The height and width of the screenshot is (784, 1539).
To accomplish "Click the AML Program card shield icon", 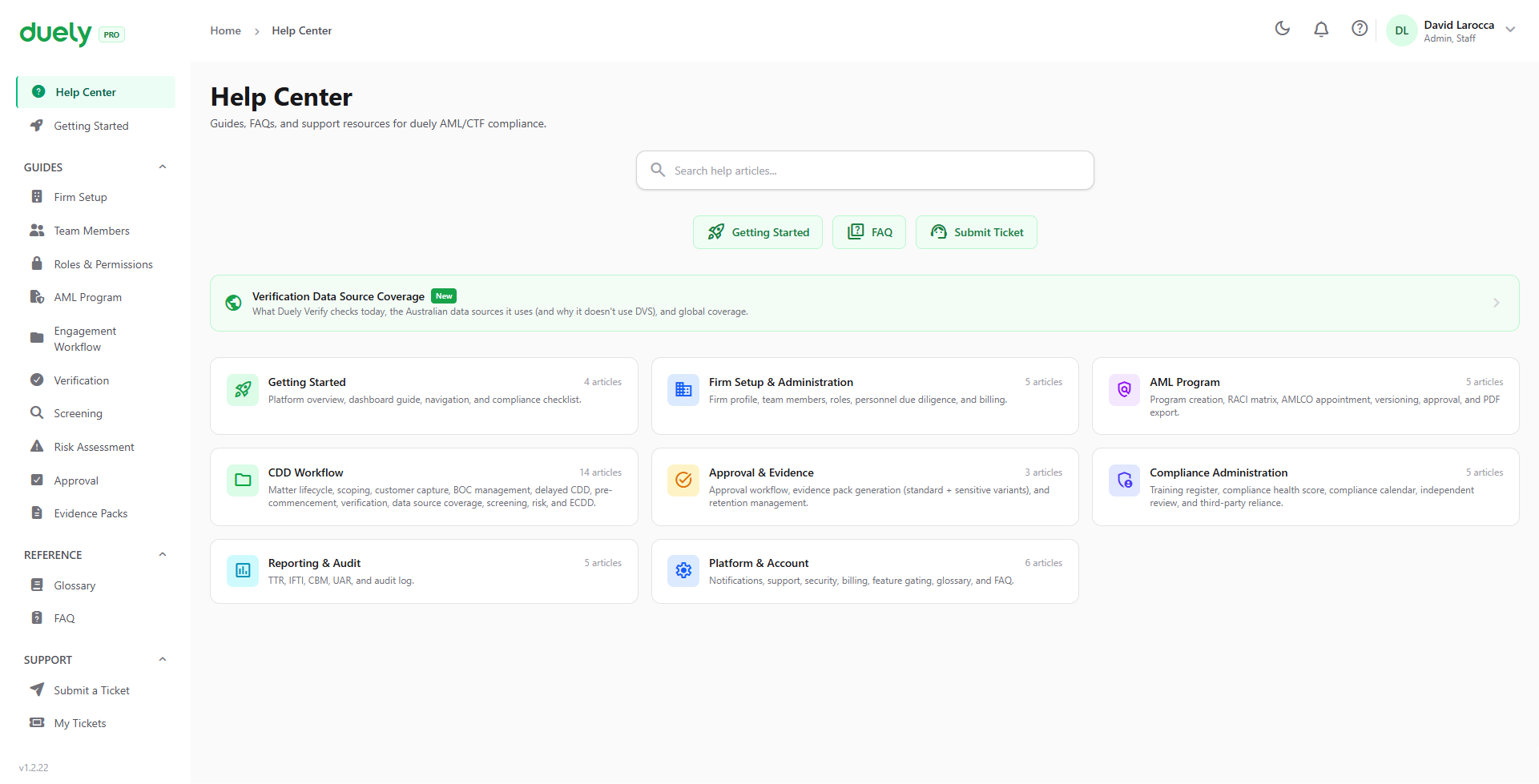I will point(1124,390).
